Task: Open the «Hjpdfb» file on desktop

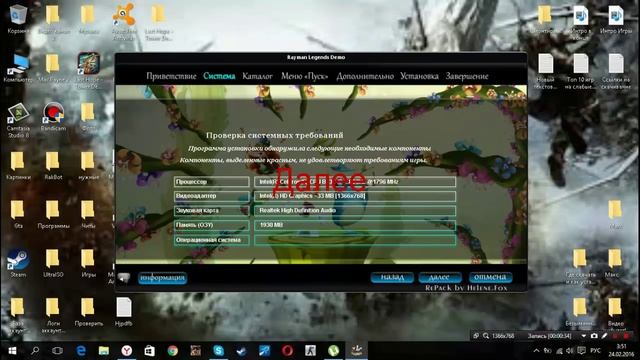Action: pyautogui.click(x=124, y=312)
